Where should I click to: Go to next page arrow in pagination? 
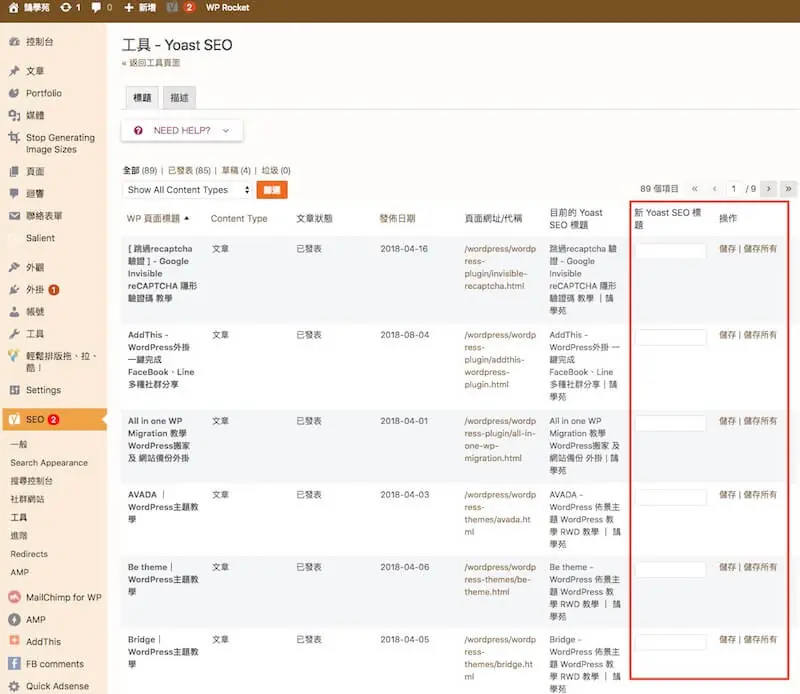pyautogui.click(x=768, y=189)
